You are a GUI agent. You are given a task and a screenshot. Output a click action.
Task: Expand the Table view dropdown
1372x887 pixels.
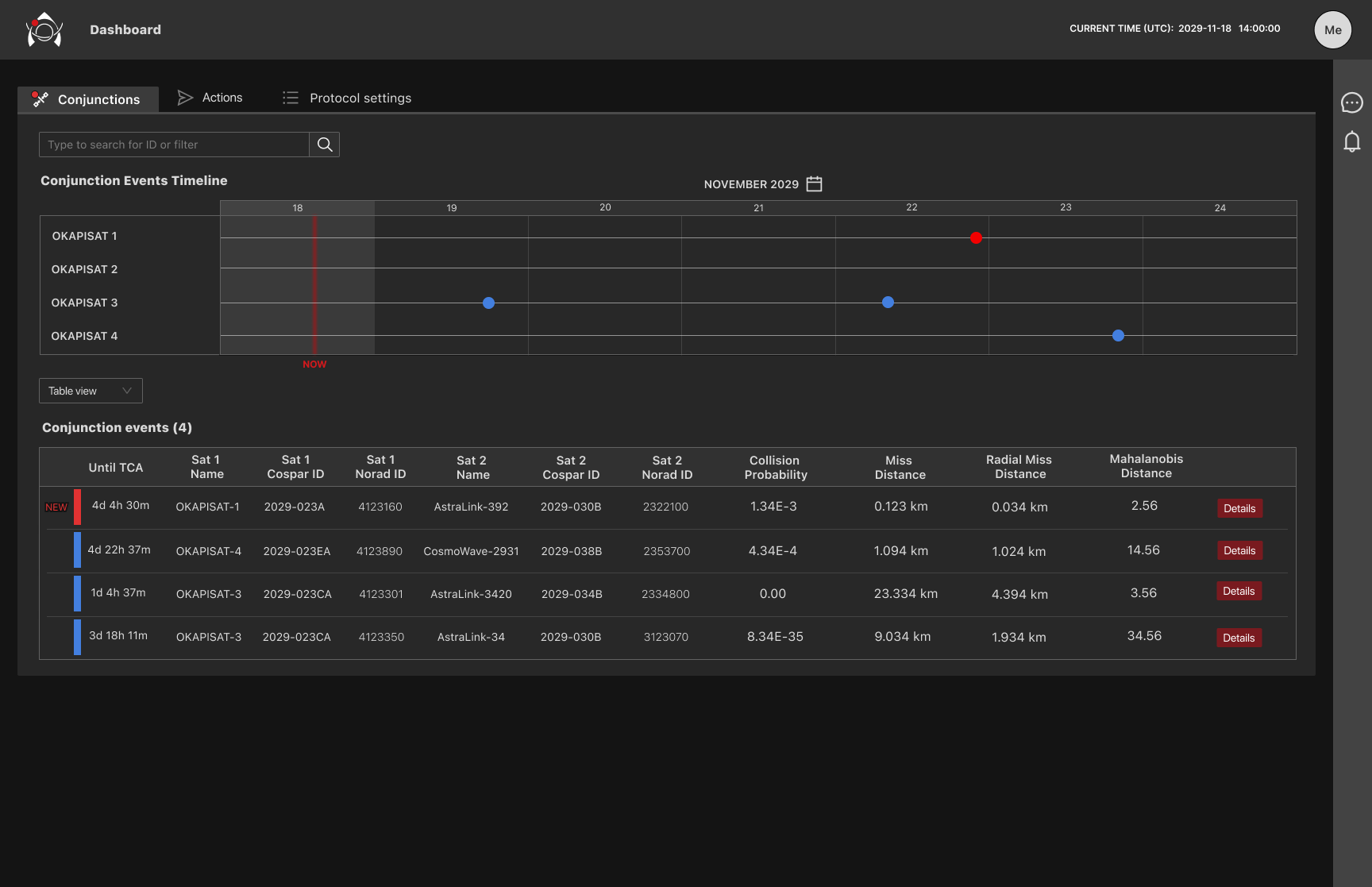(91, 391)
